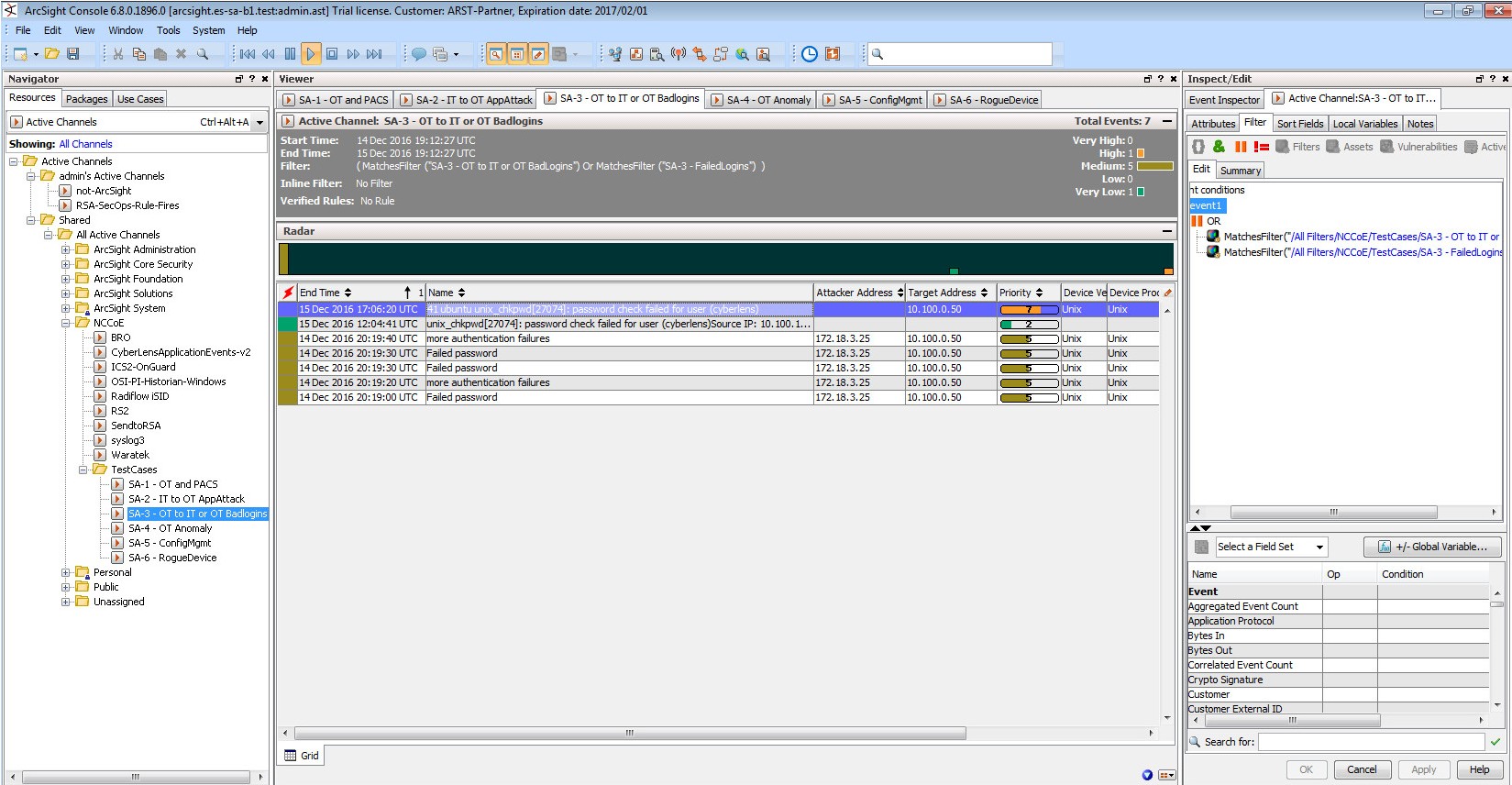Open the Sort Fields tab

1299,124
